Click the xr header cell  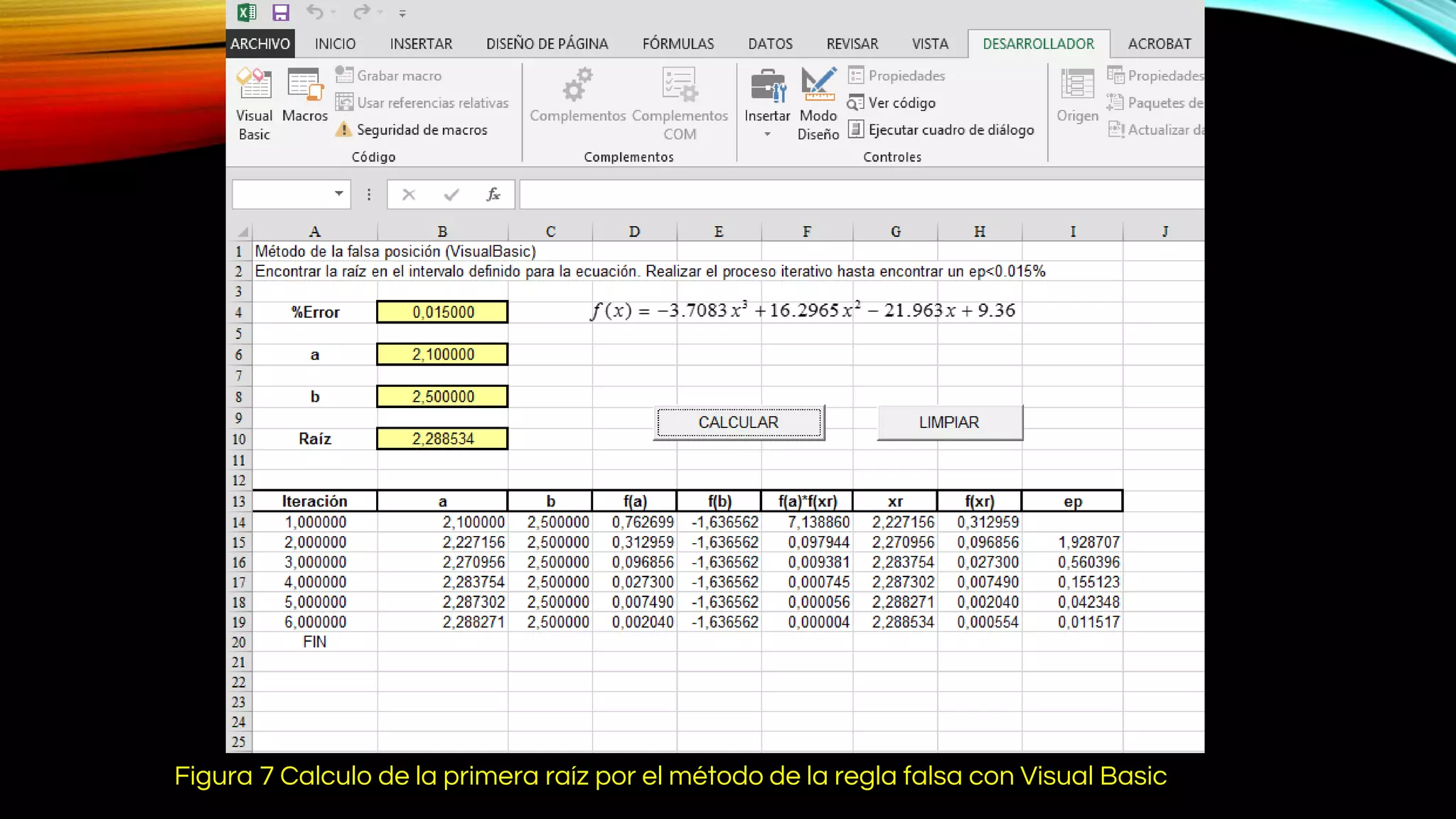point(895,501)
